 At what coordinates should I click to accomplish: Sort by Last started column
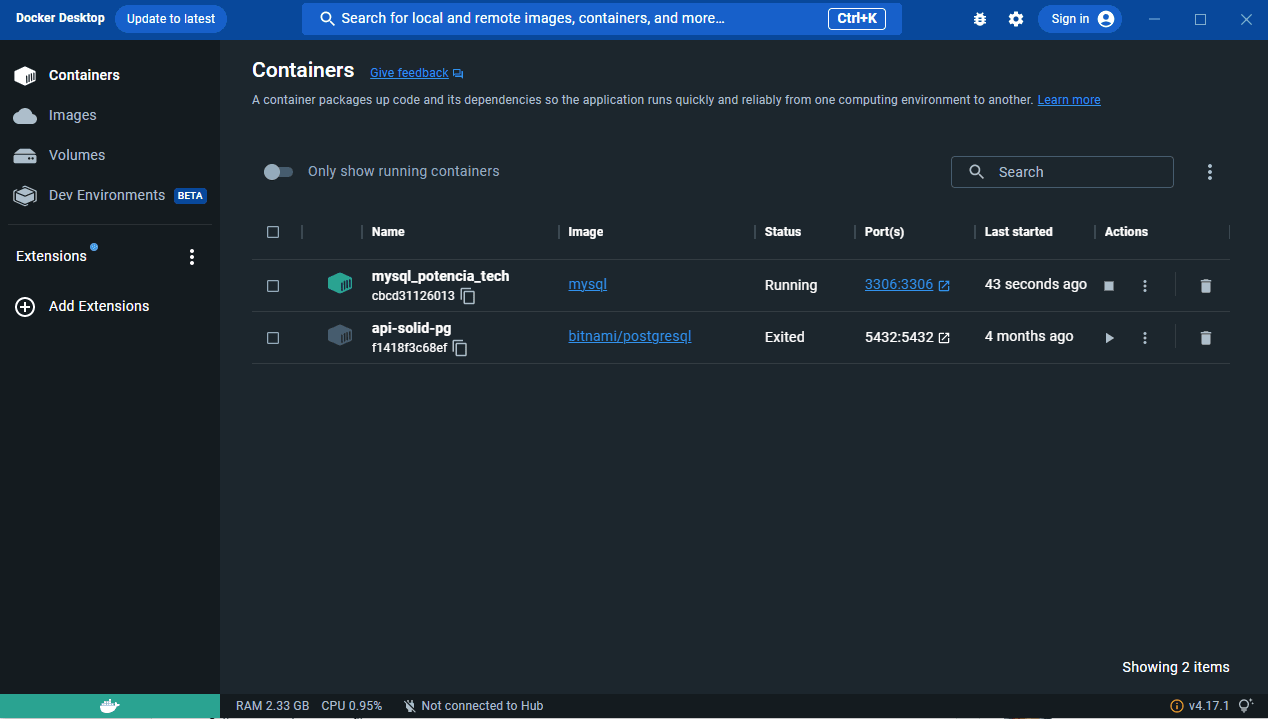[x=1018, y=232]
